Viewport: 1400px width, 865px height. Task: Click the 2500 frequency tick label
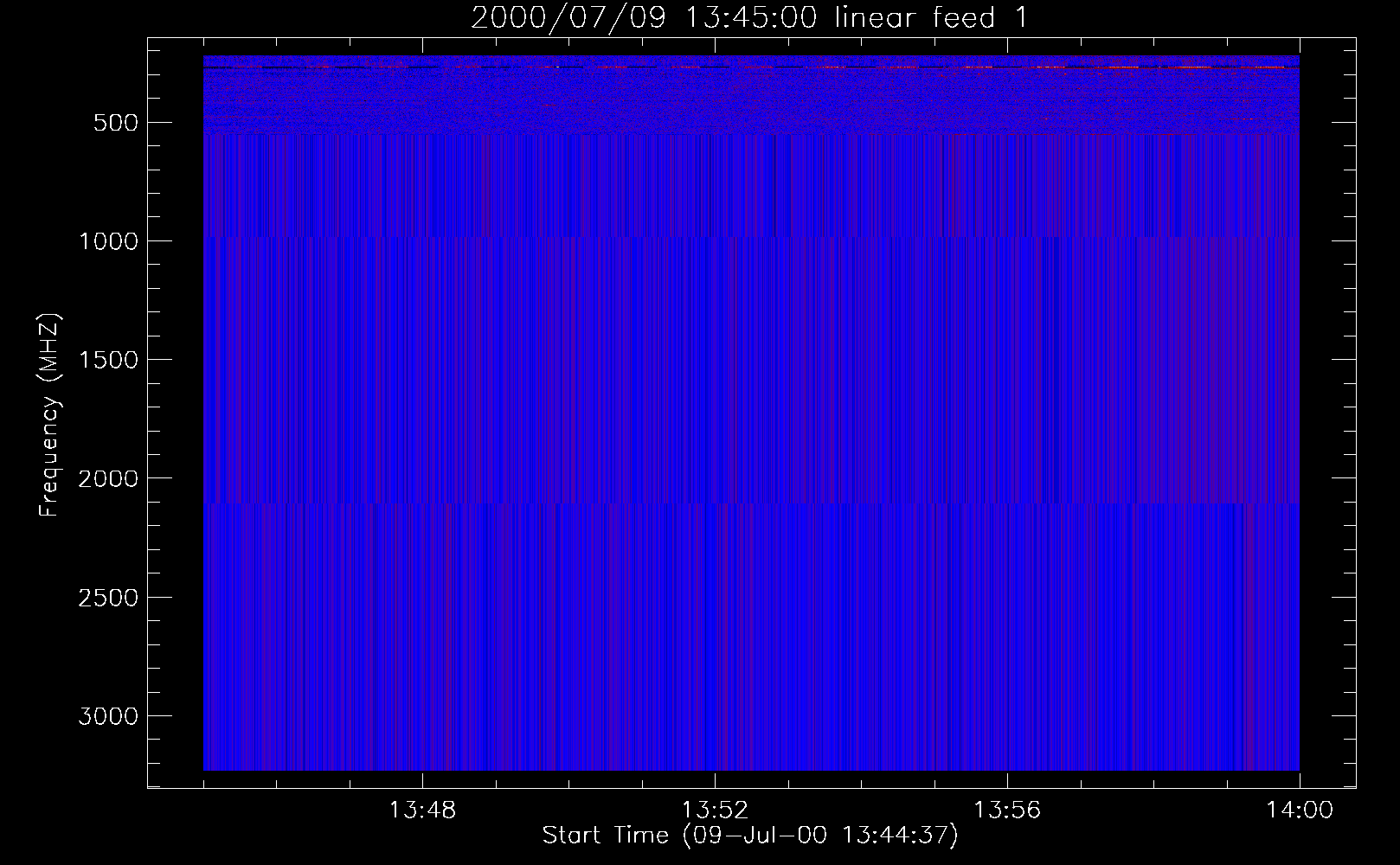[107, 598]
